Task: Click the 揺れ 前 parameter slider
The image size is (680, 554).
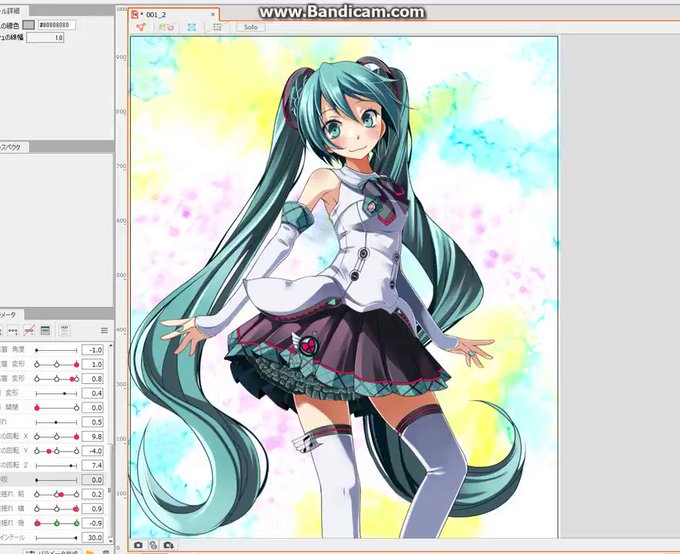Action: [x=56, y=494]
